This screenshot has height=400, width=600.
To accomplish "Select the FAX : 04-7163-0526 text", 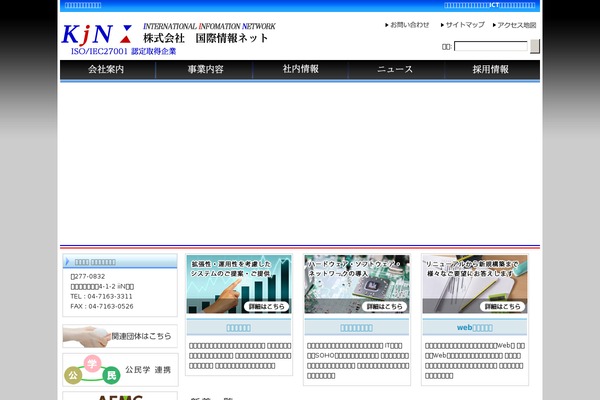I will [x=102, y=306].
